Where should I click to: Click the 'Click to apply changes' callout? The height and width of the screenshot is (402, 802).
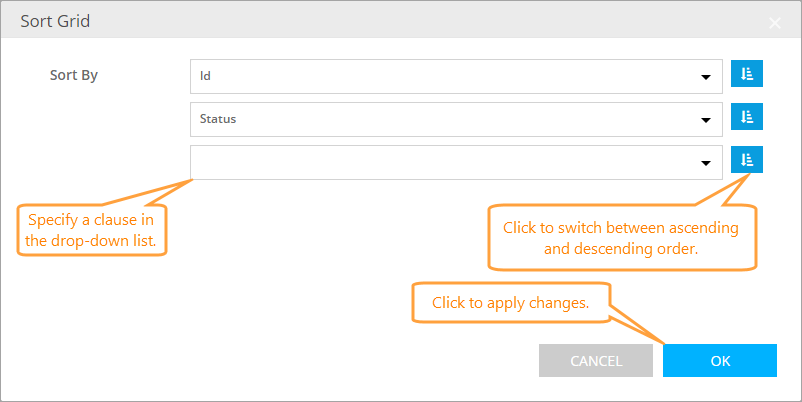tap(510, 302)
